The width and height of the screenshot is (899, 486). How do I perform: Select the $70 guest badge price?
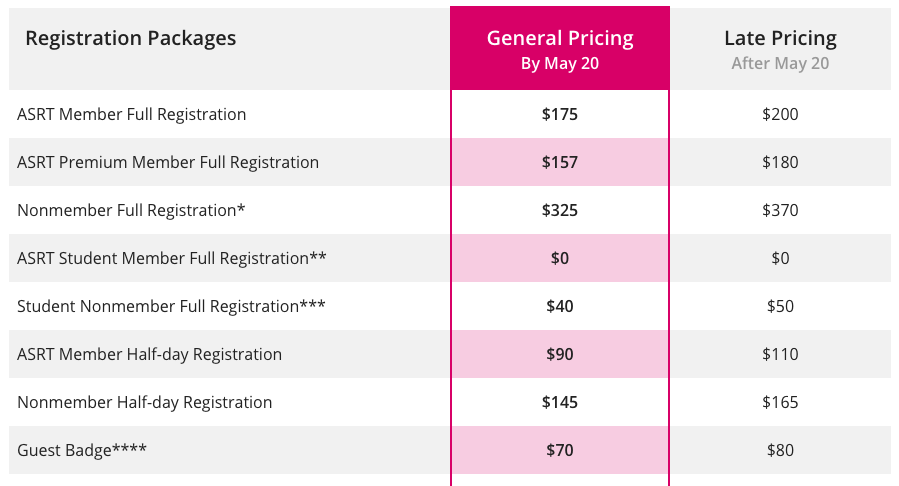[x=560, y=450]
